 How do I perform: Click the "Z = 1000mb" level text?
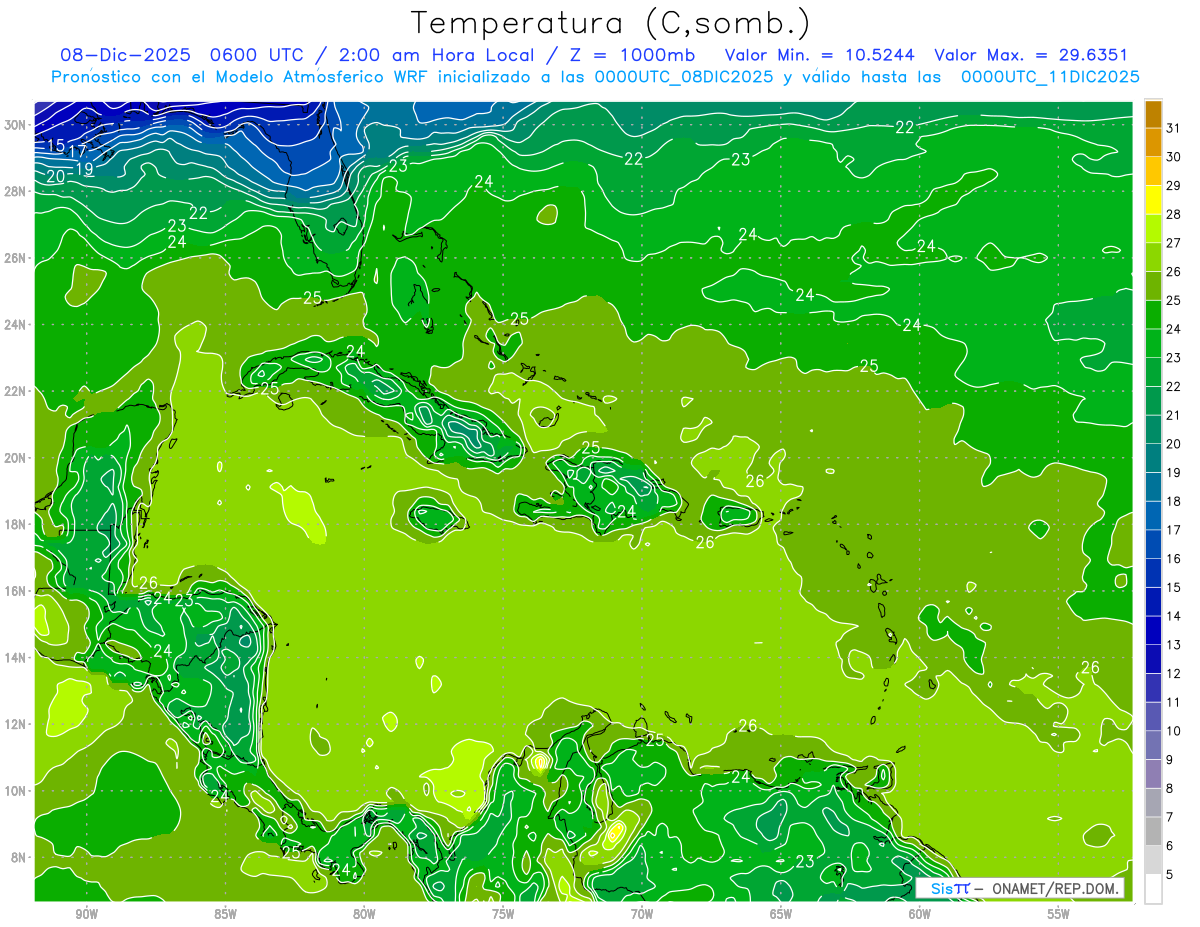point(635,55)
